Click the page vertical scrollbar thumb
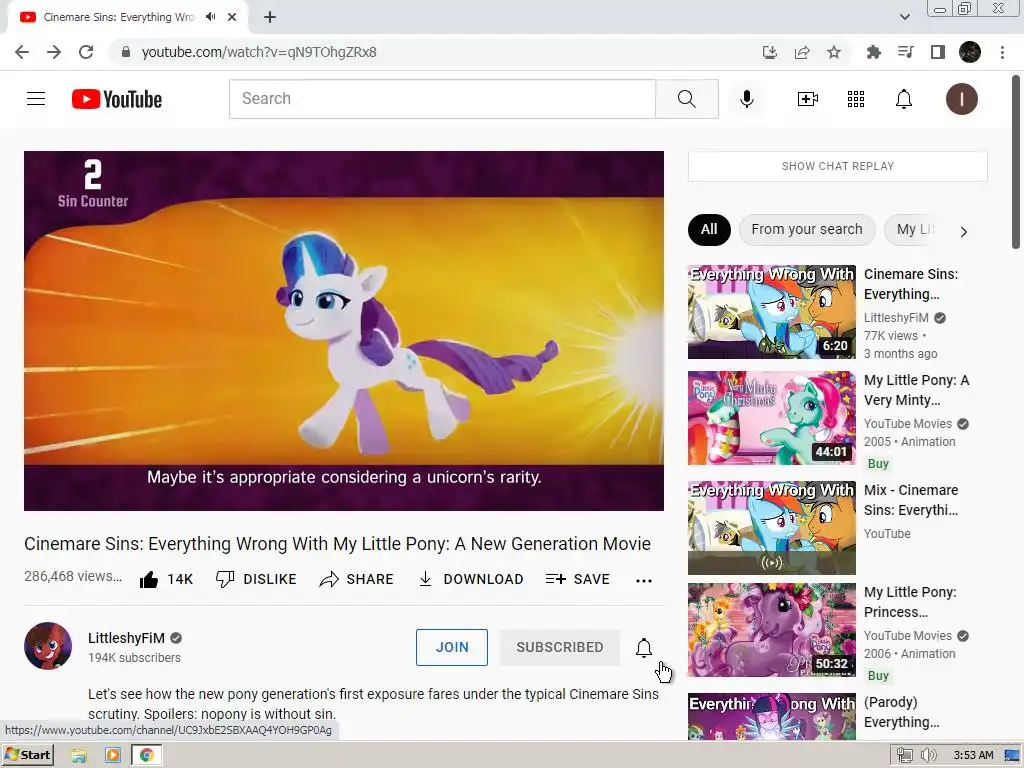The height and width of the screenshot is (768, 1024). click(1016, 162)
